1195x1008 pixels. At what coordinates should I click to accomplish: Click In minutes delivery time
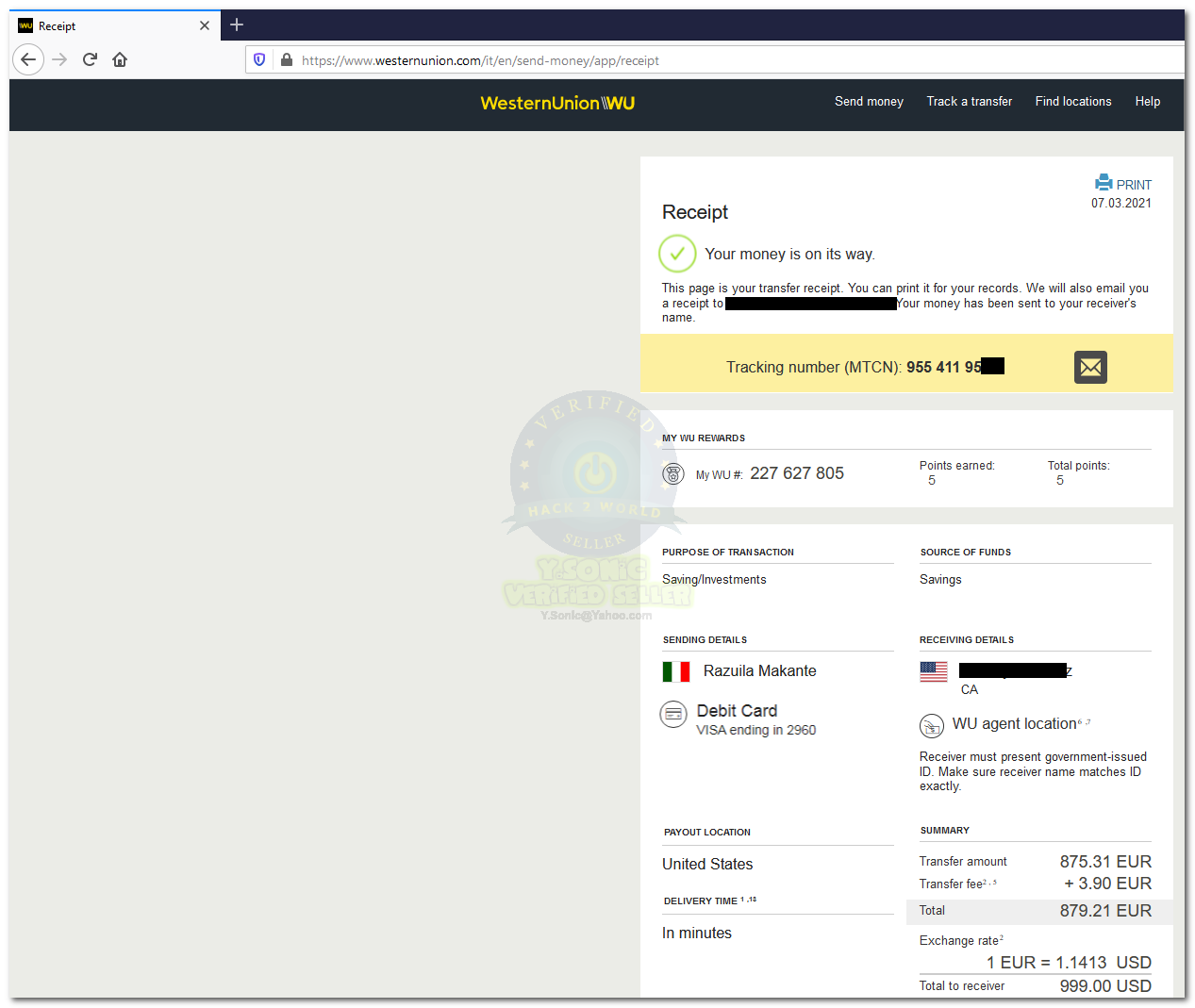point(697,933)
